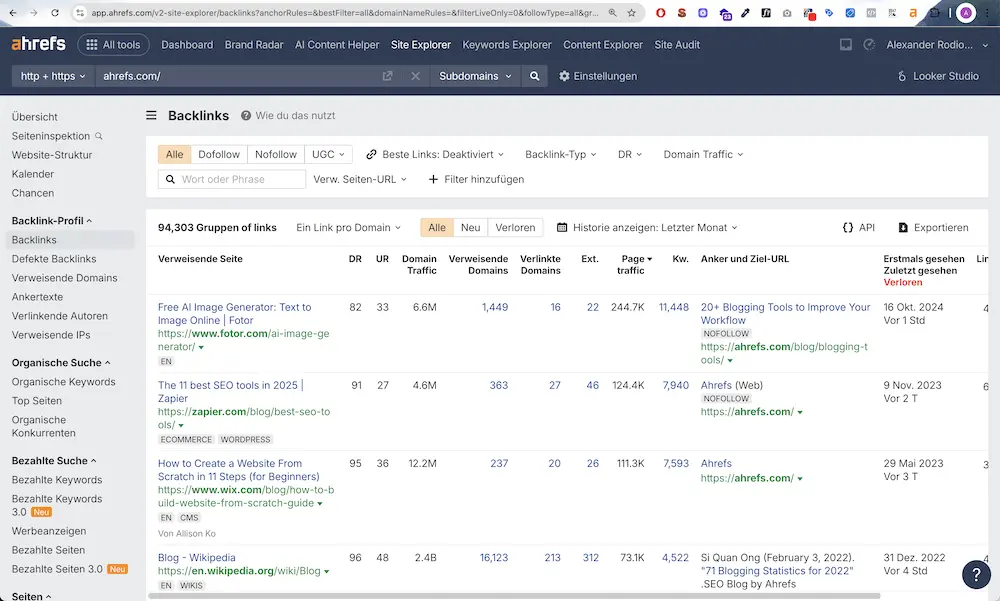Open Beste Links: Deaktiviert dropdown

pyautogui.click(x=435, y=154)
